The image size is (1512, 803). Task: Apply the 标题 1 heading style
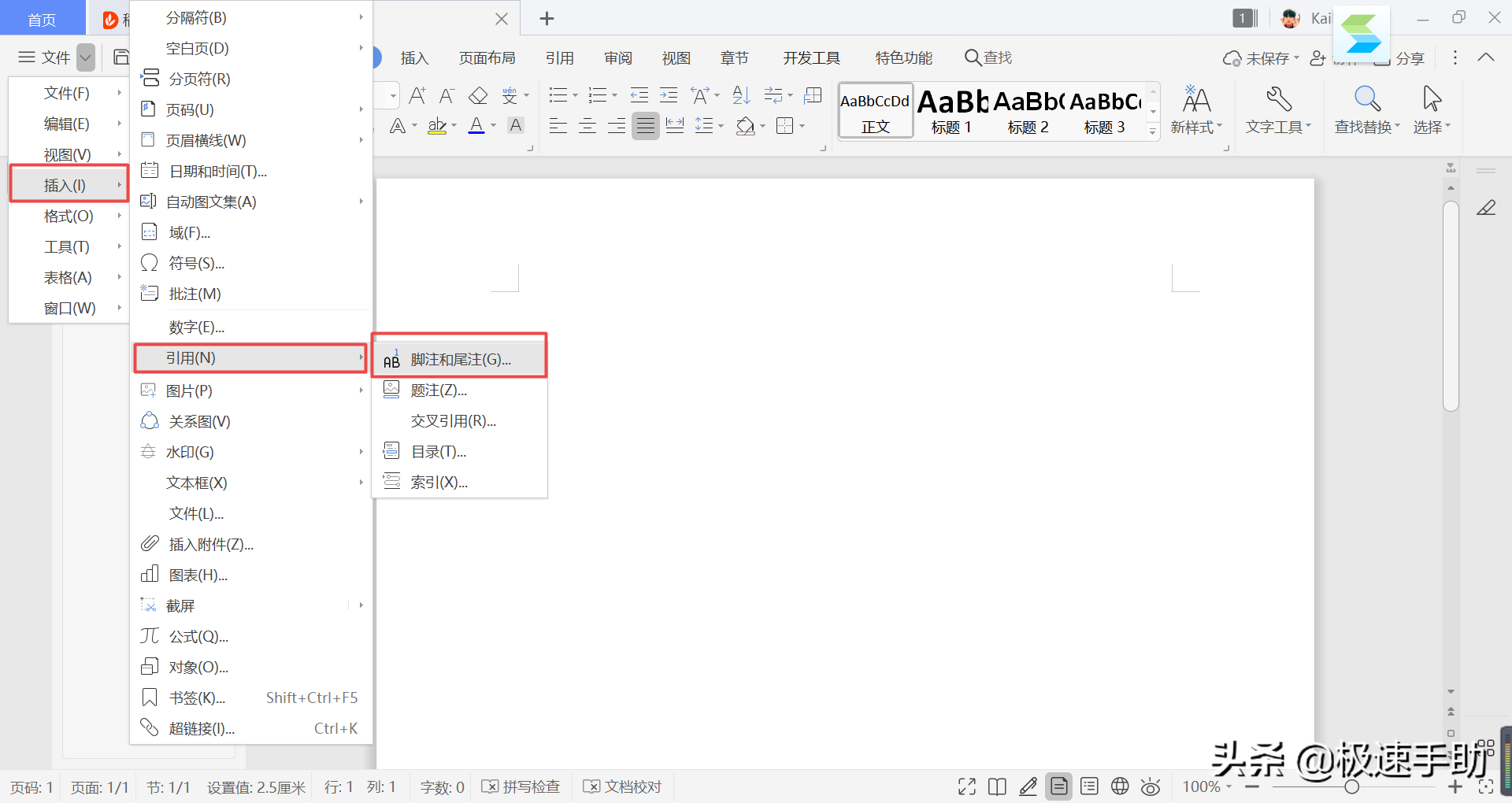[951, 111]
